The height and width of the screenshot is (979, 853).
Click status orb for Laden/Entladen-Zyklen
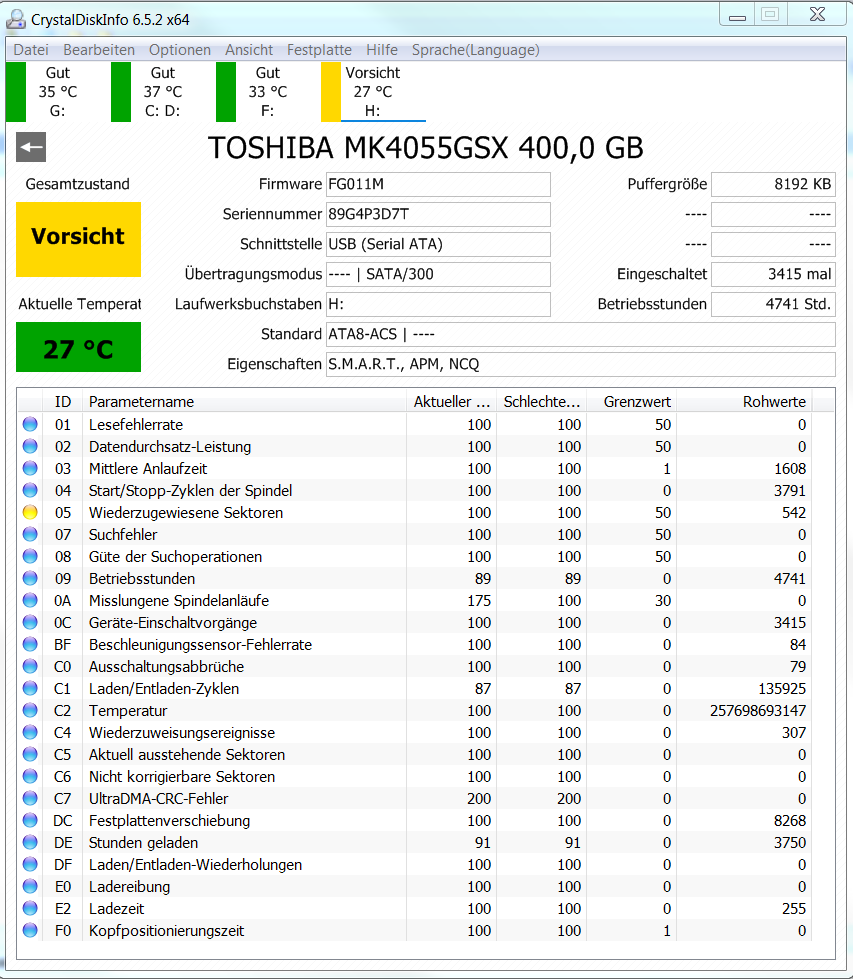coord(30,689)
